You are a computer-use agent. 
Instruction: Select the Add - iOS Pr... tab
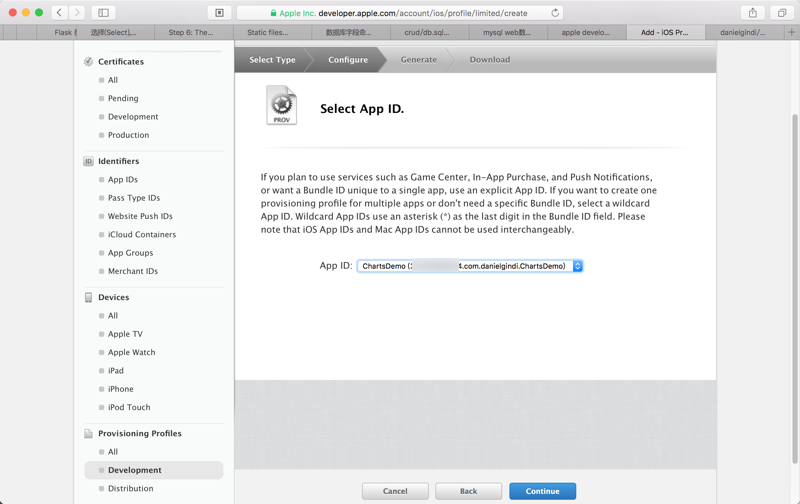664,32
